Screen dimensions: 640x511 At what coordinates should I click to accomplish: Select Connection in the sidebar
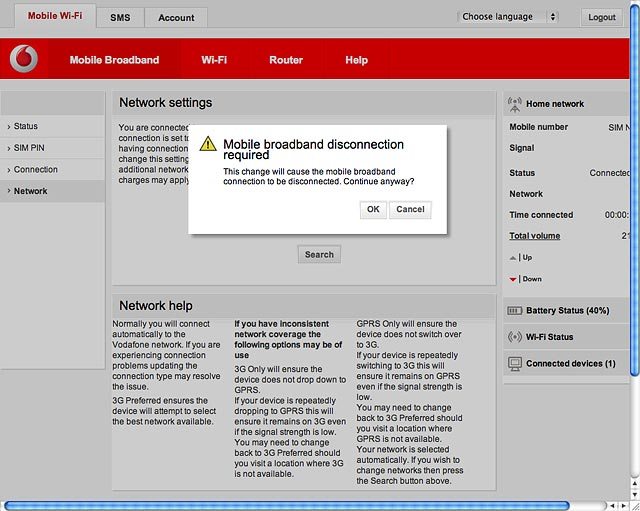(x=53, y=169)
